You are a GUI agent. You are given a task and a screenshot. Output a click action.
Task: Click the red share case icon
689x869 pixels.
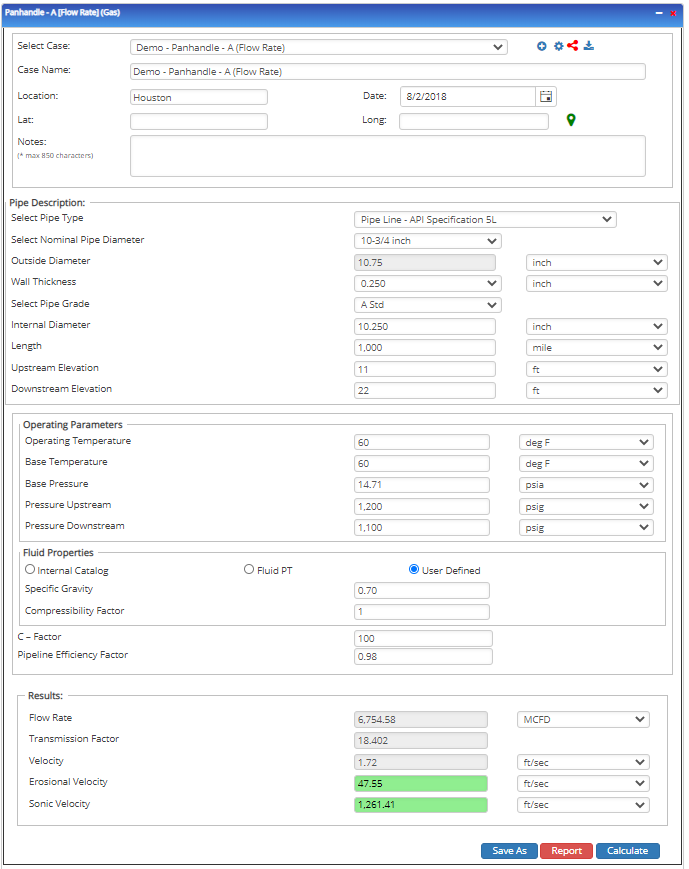point(574,46)
